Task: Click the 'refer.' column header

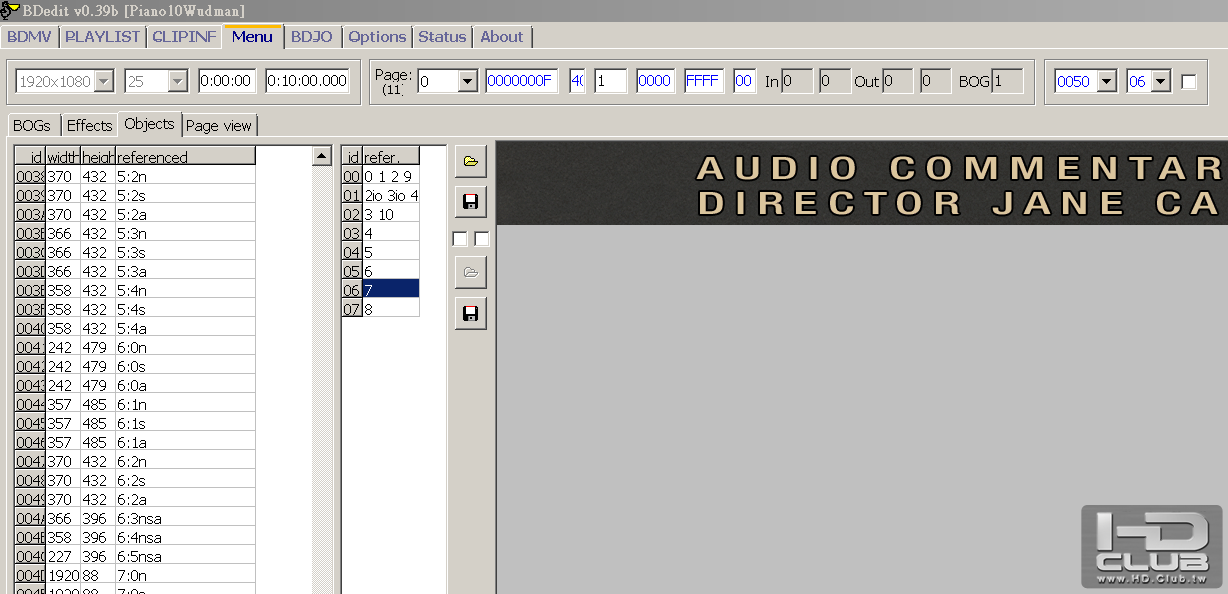Action: [x=391, y=157]
